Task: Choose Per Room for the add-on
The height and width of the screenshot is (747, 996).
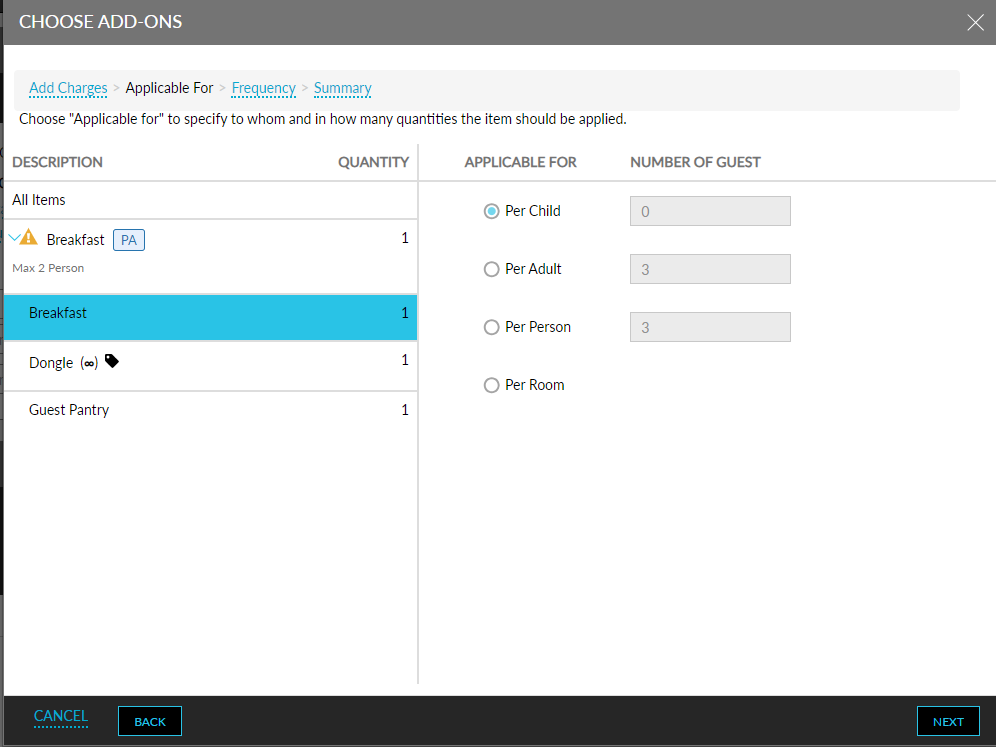Action: click(x=491, y=385)
